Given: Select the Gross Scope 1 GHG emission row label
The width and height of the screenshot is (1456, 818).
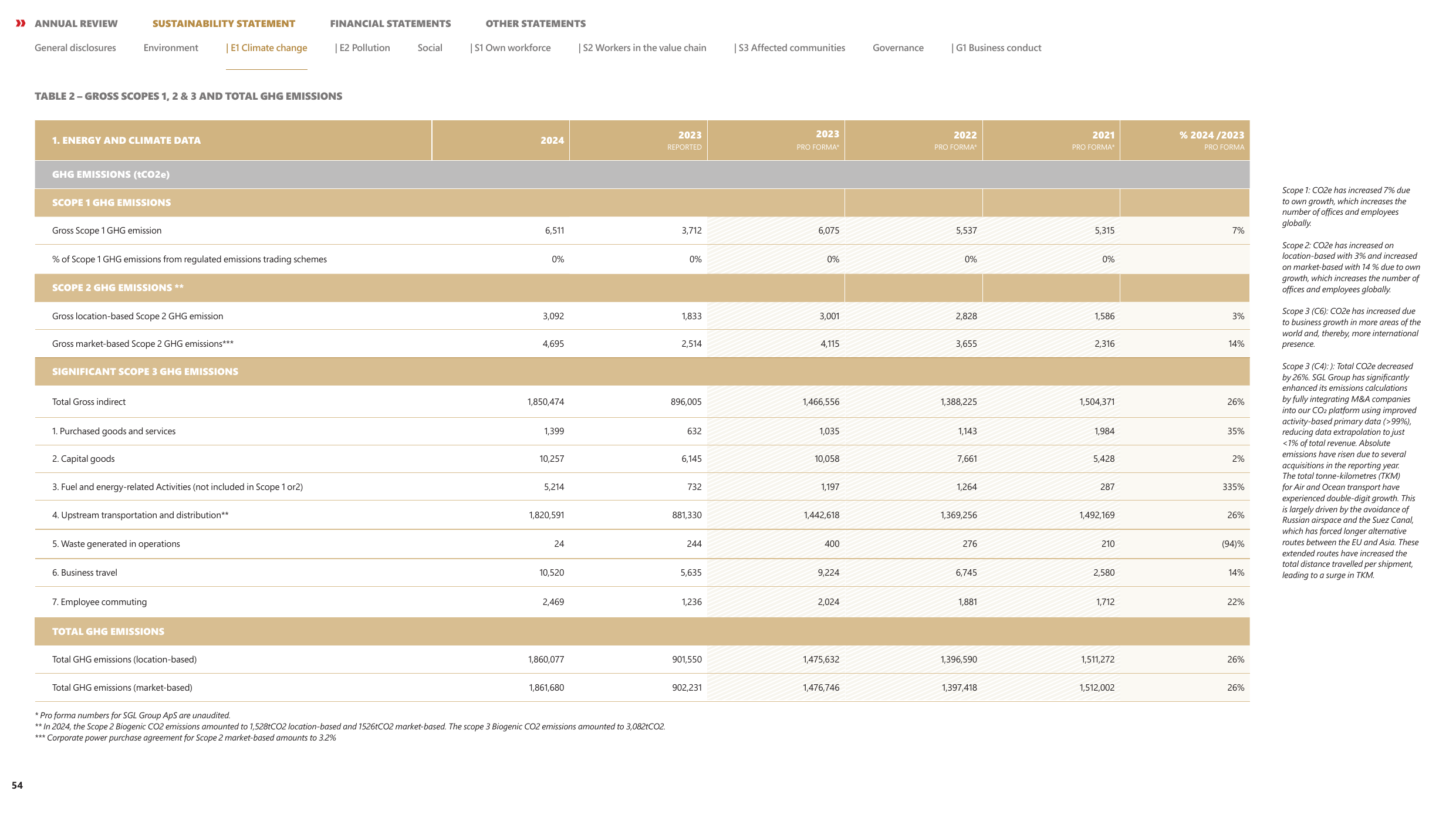Looking at the screenshot, I should coord(107,231).
